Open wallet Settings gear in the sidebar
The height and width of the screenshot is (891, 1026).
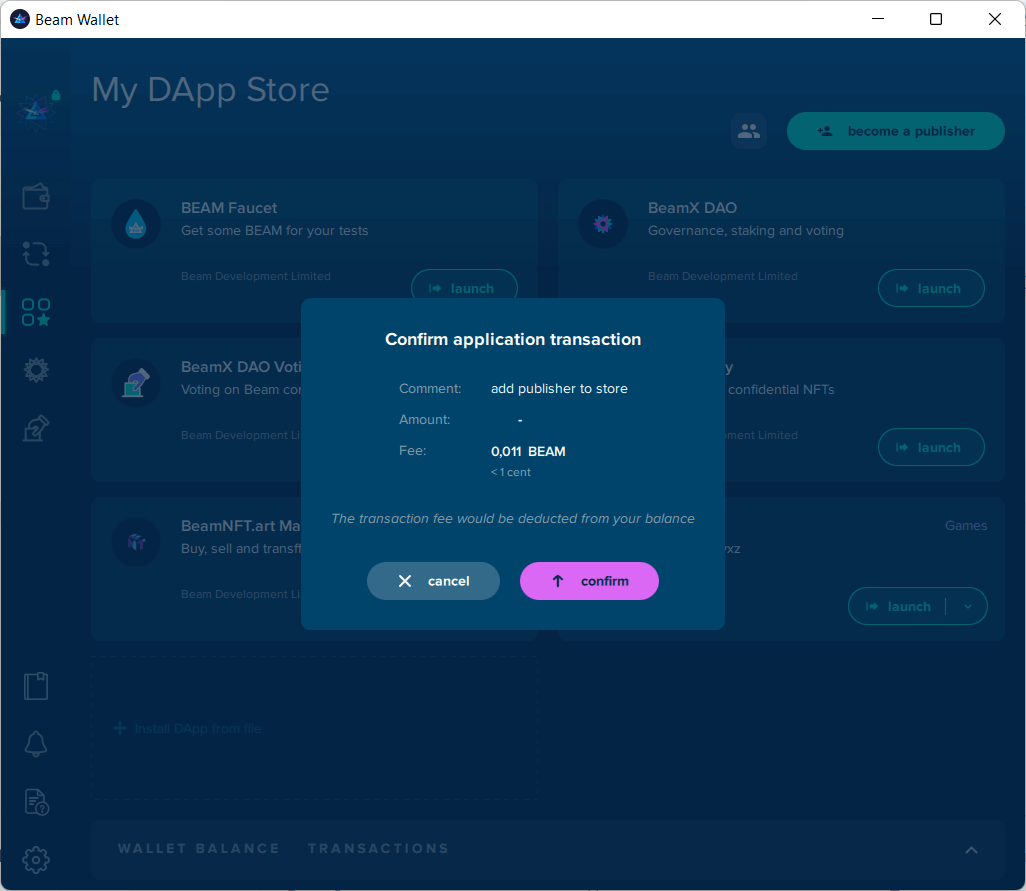36,859
